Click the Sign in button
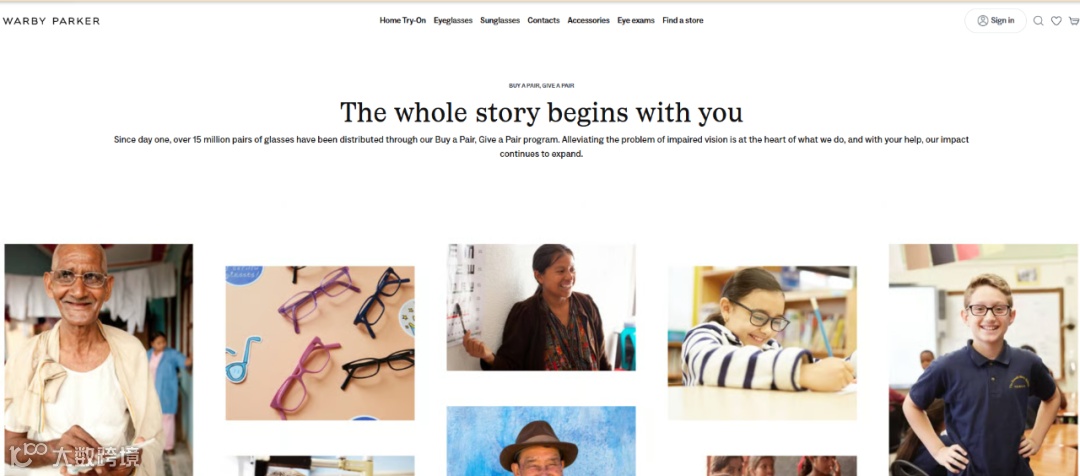1080x476 pixels. pyautogui.click(x=995, y=21)
